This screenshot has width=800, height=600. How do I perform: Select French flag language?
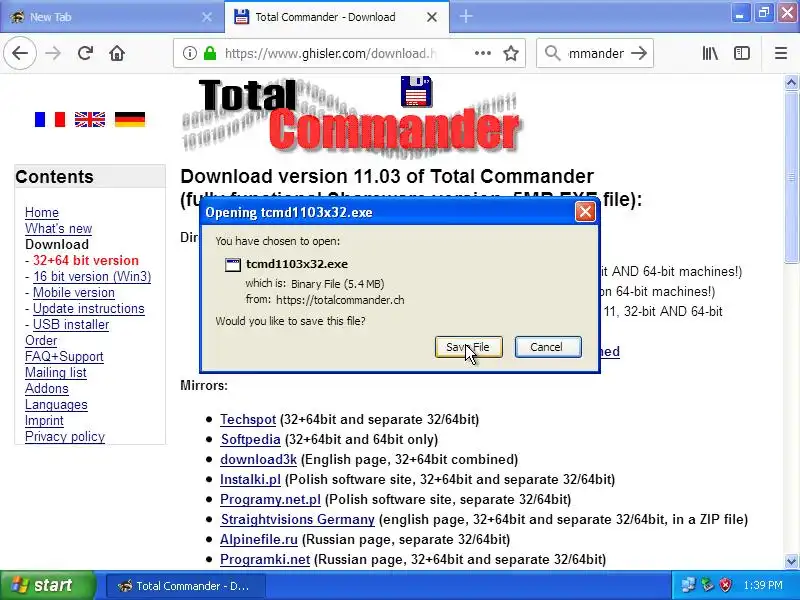(x=49, y=119)
